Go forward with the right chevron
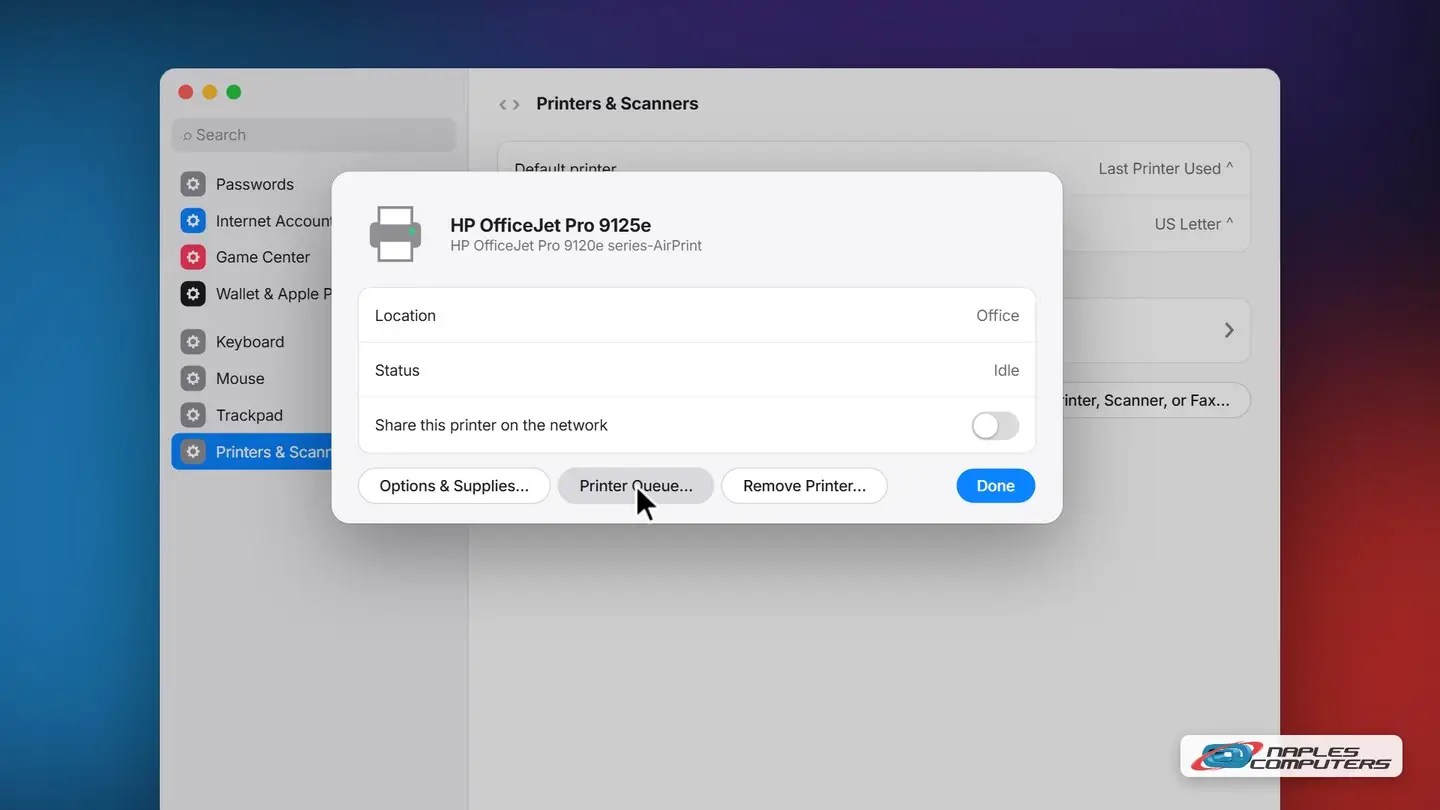The width and height of the screenshot is (1440, 810). point(516,104)
